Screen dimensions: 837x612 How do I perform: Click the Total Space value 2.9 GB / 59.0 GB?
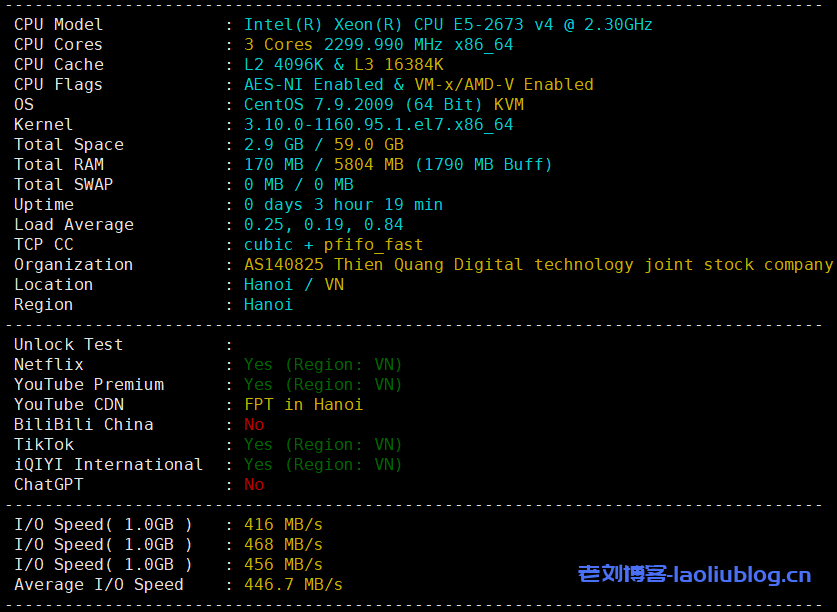tap(323, 144)
